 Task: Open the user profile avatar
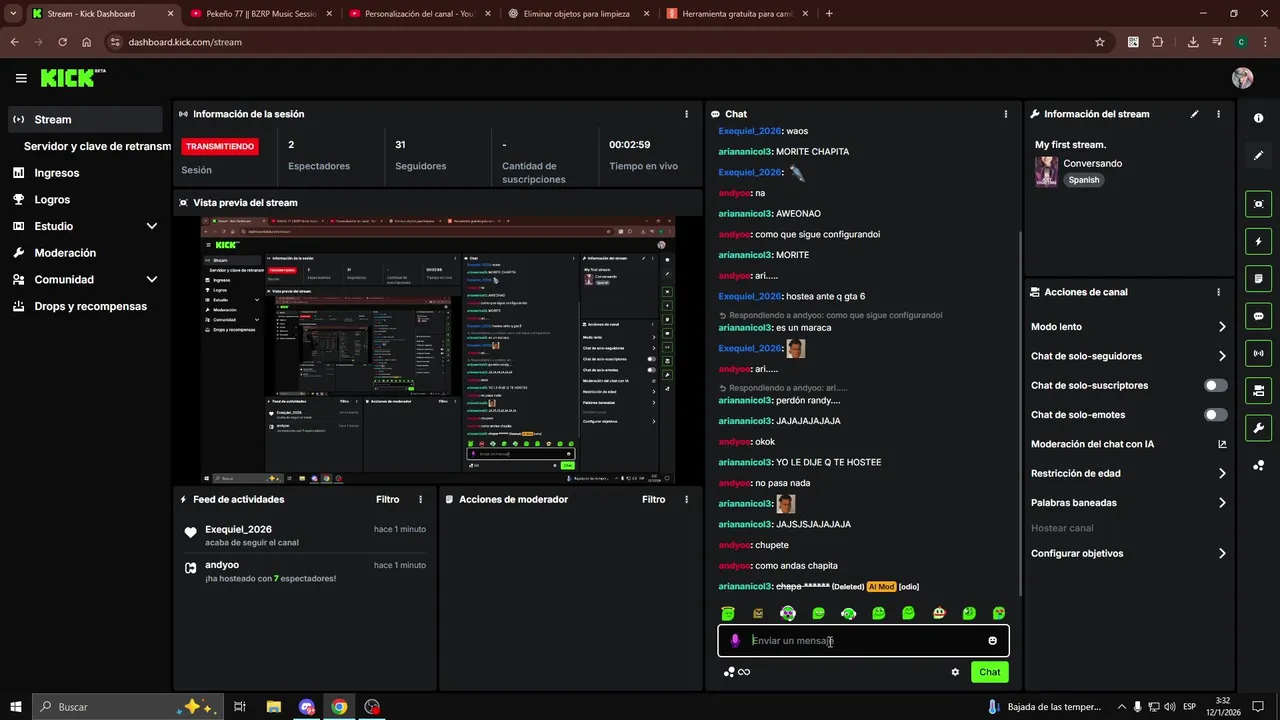pyautogui.click(x=1242, y=78)
